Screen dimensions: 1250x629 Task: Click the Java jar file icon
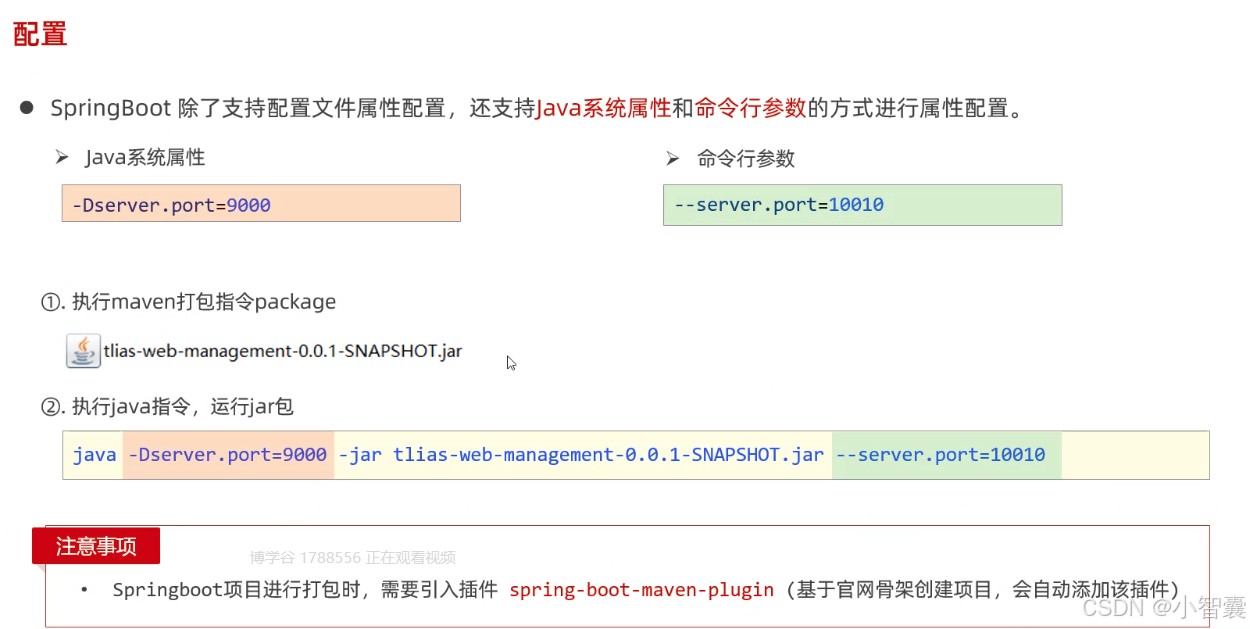(83, 351)
